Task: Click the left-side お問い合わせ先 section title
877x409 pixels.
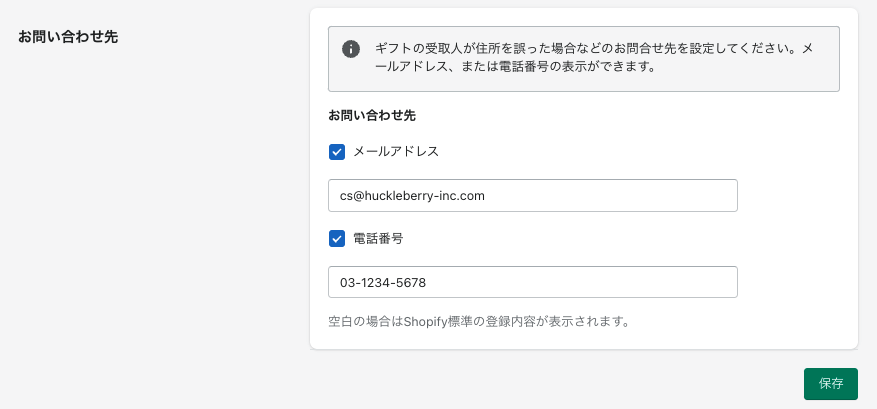Action: [68, 37]
